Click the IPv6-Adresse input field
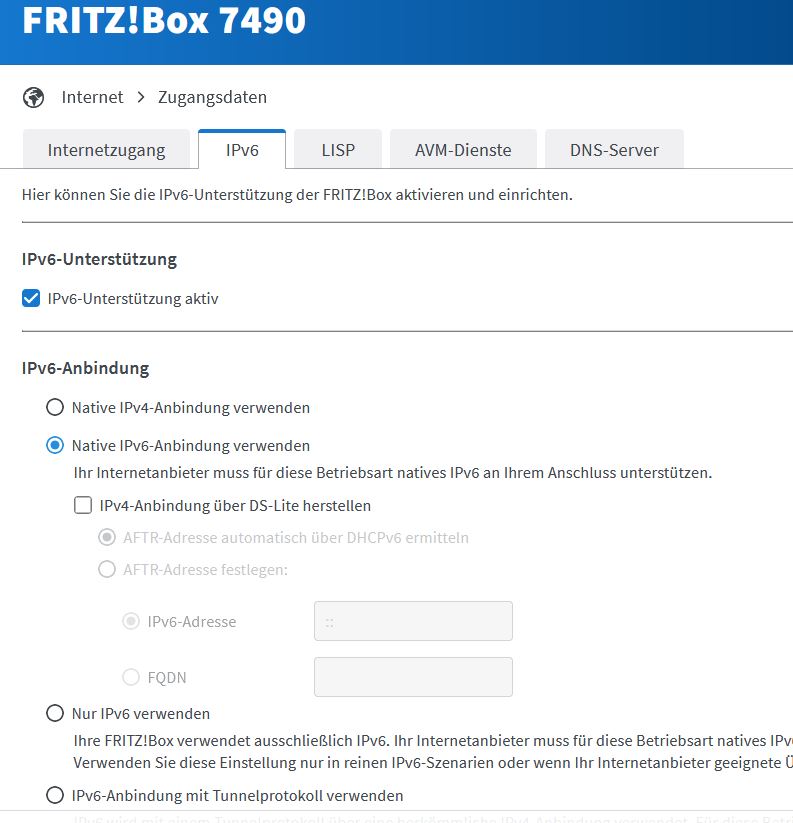 413,621
